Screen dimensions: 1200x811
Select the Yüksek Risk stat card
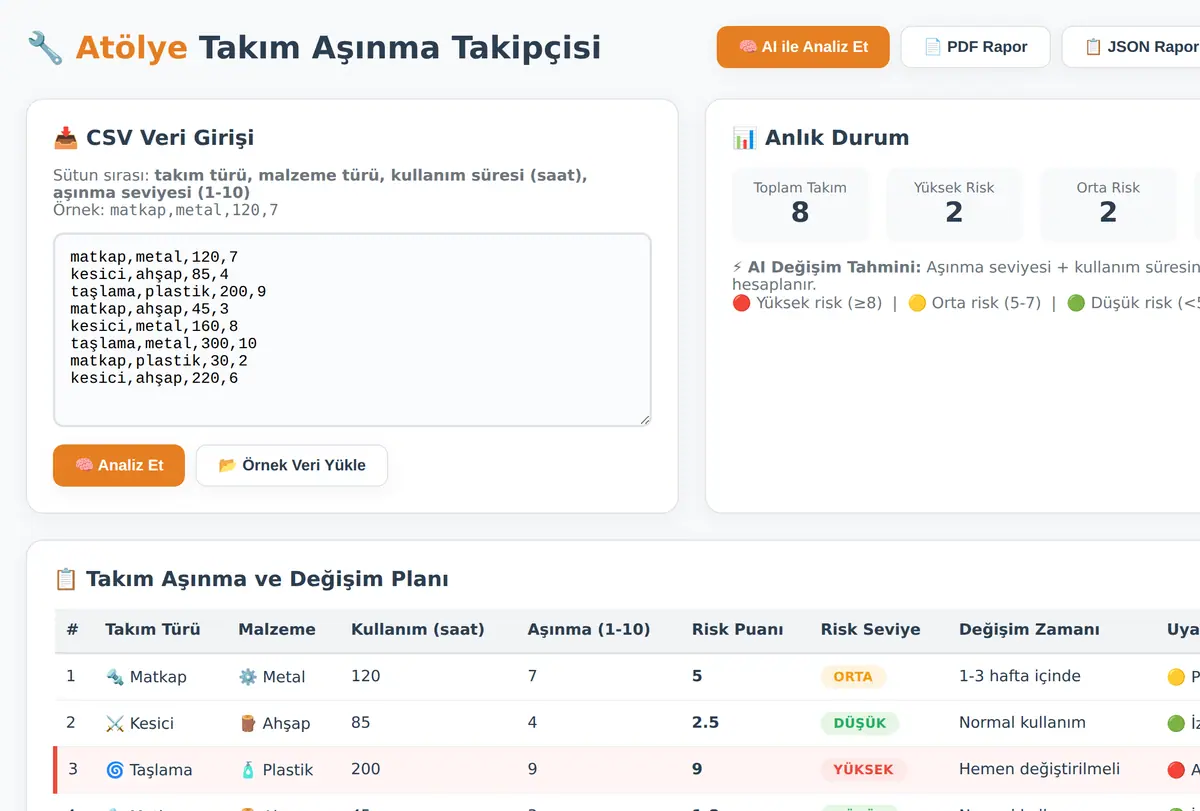tap(954, 204)
